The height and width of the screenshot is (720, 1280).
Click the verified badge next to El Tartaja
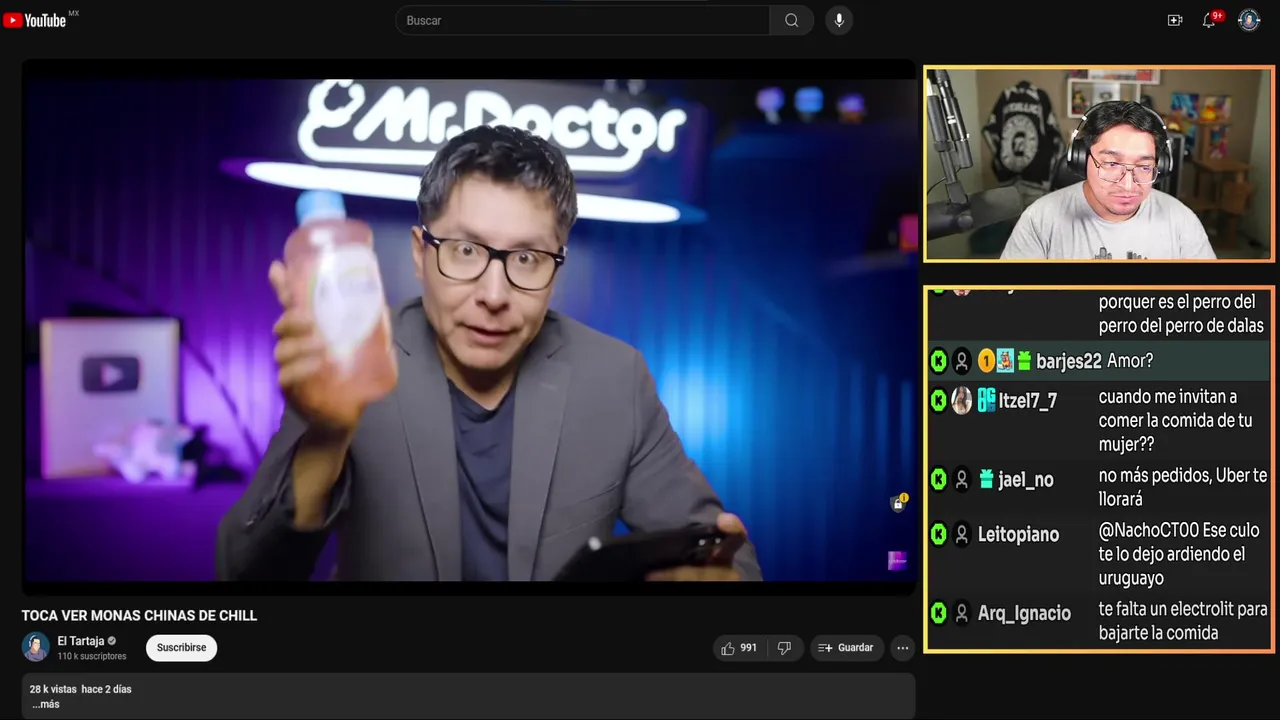pos(112,641)
